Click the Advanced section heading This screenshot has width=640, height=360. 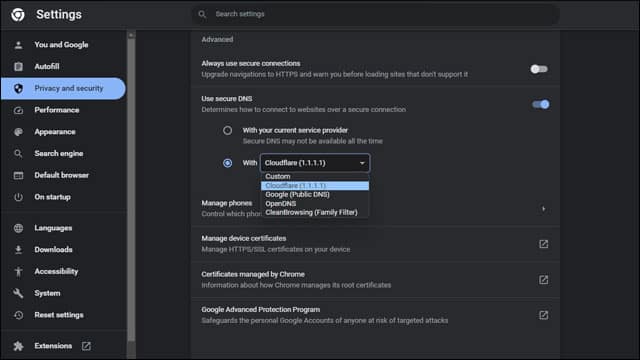click(x=217, y=40)
